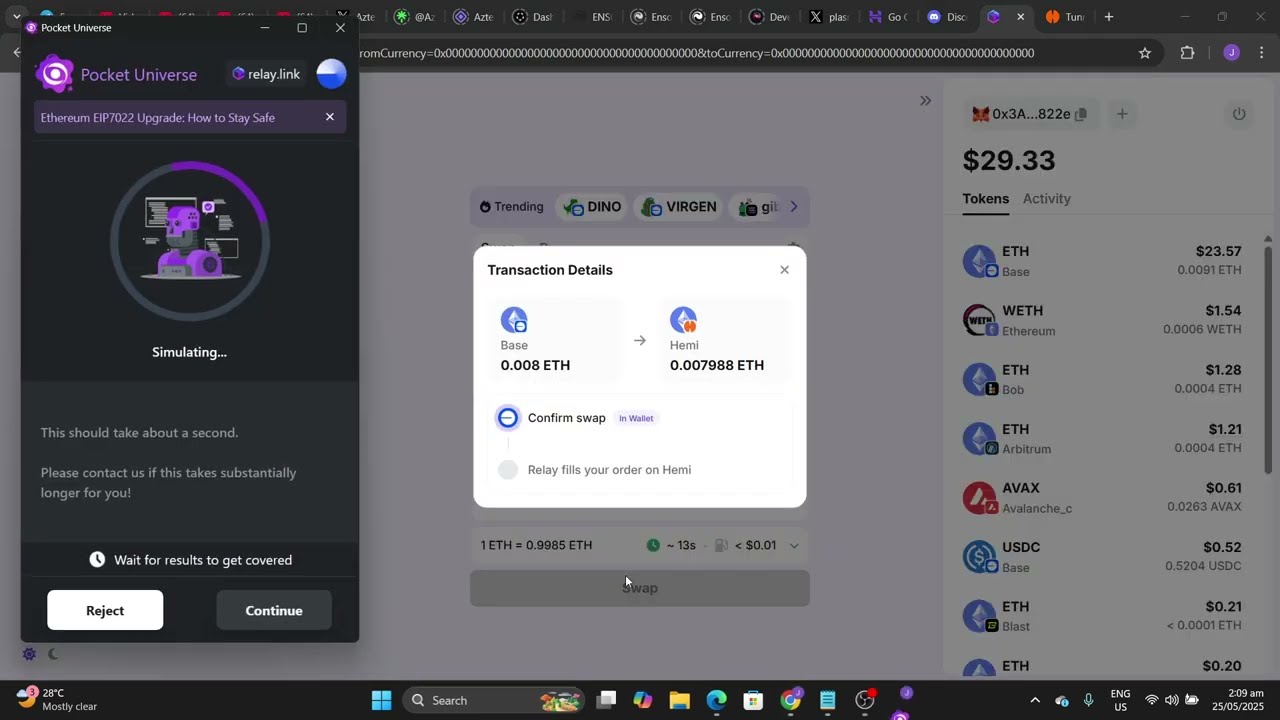
Task: Click the $29.33 wallet balance
Action: pos(1009,160)
